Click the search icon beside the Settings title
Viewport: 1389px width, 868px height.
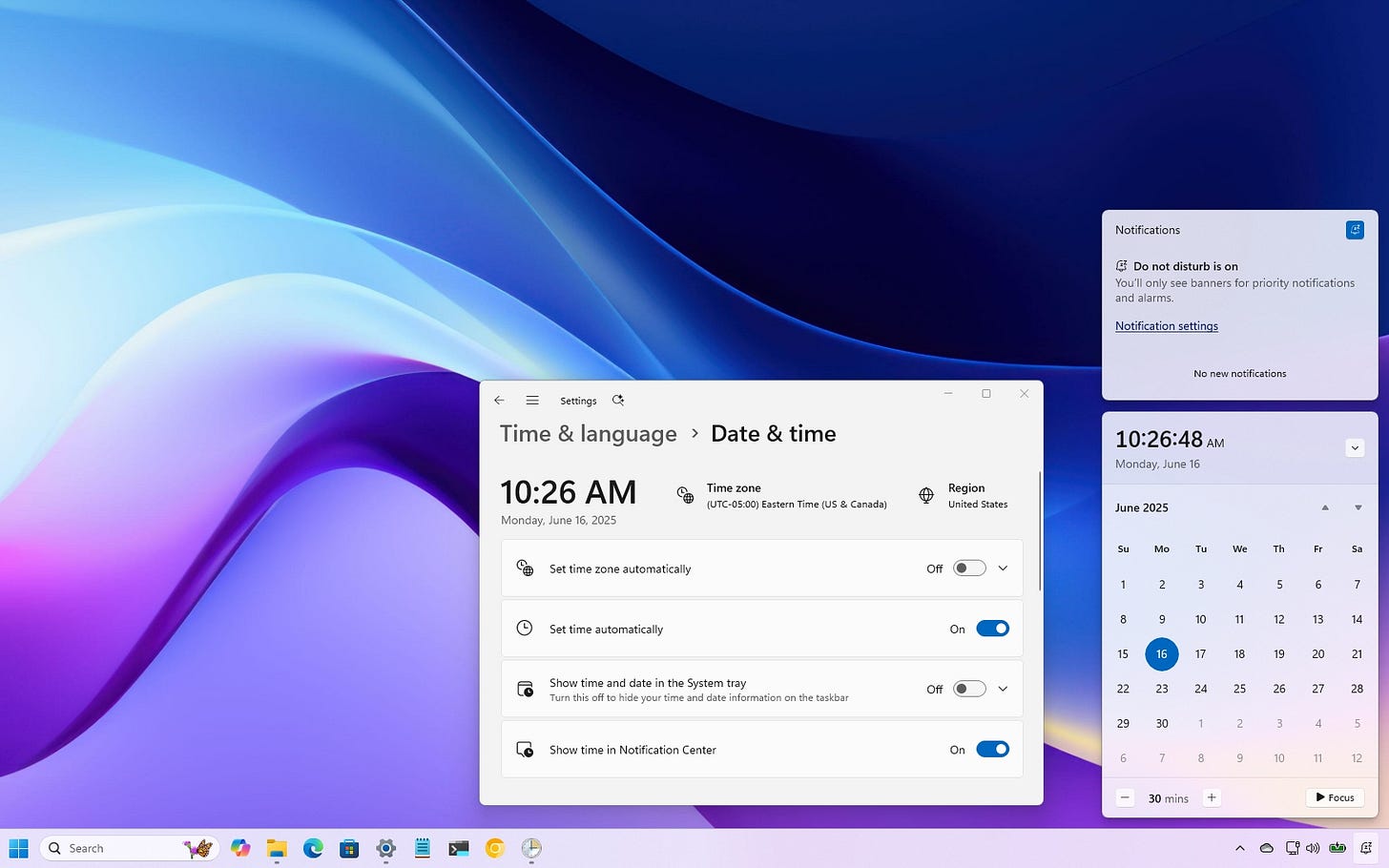[618, 400]
